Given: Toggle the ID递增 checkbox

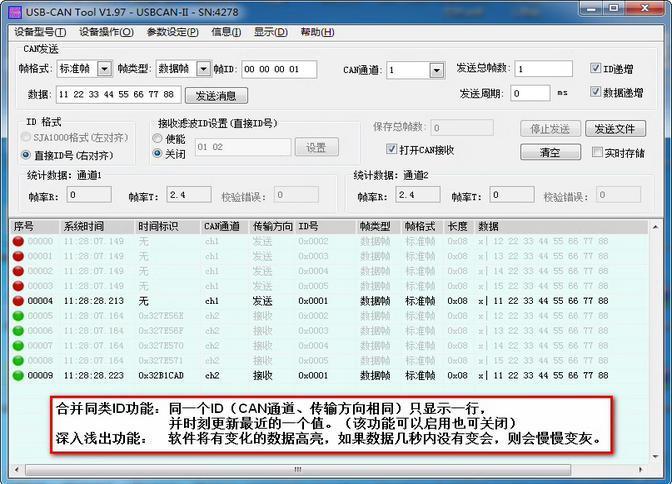Looking at the screenshot, I should coord(596,69).
